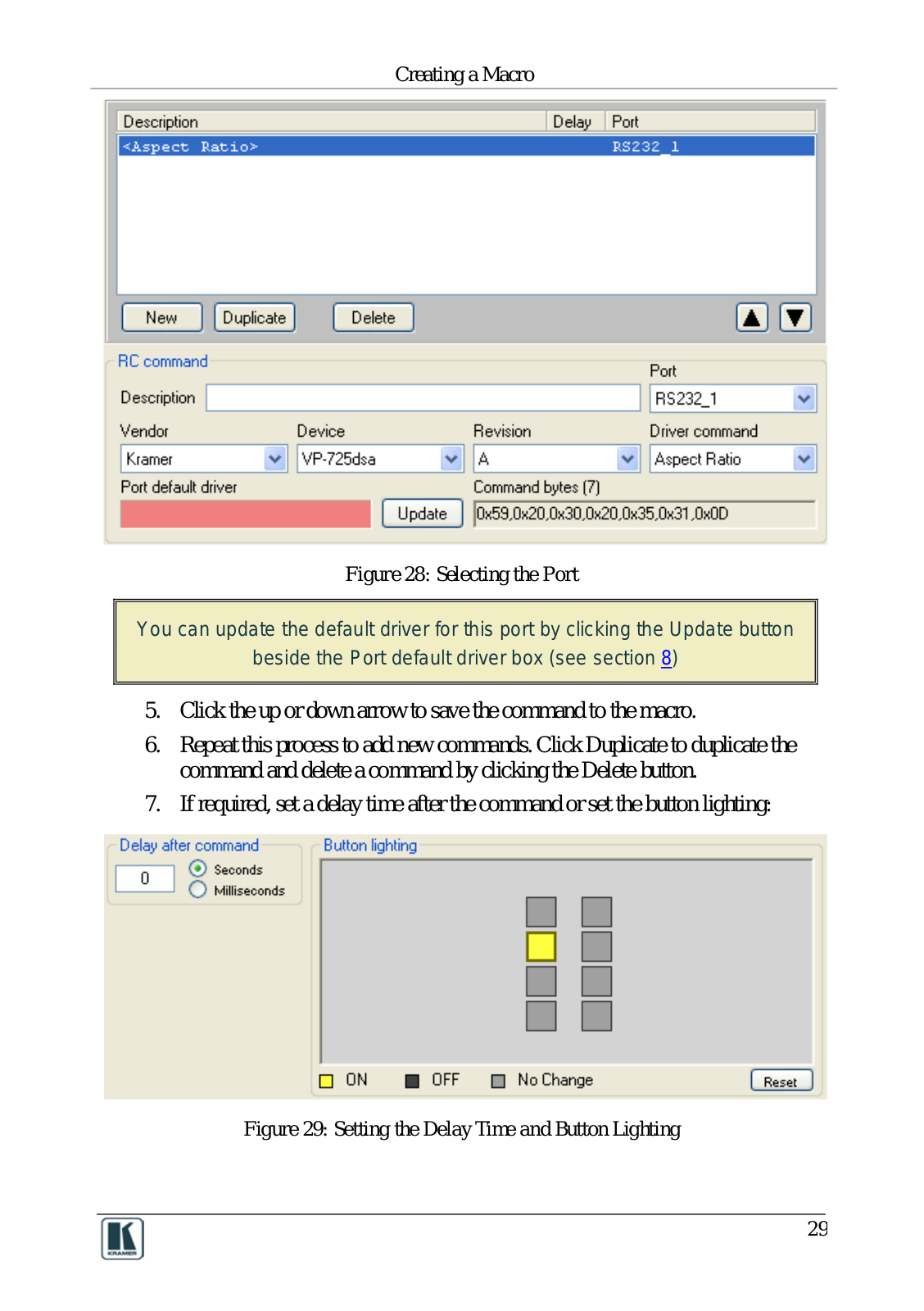Click the yellow lit button square

[x=541, y=946]
